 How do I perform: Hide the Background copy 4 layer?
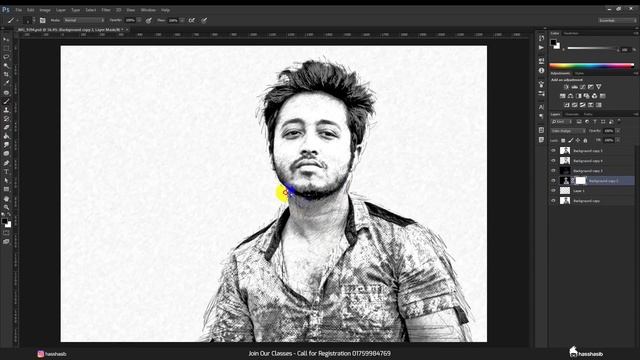point(553,161)
